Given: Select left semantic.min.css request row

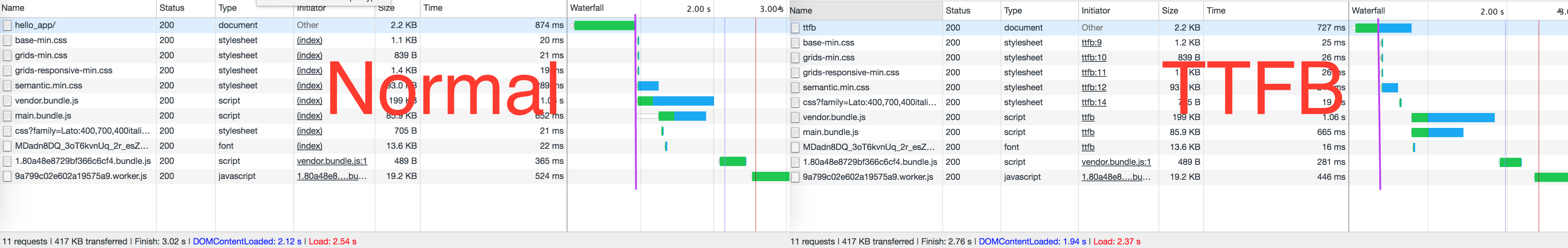Looking at the screenshot, I should 283,86.
